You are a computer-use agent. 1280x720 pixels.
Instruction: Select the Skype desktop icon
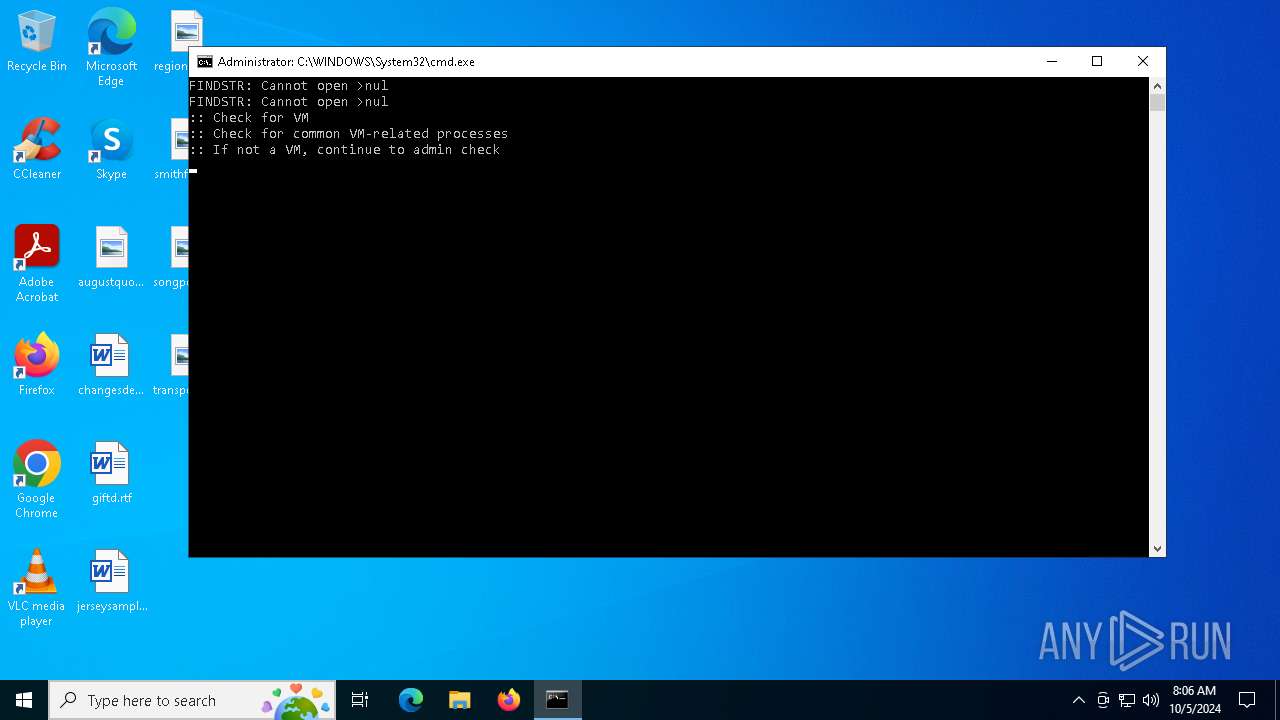pos(111,150)
